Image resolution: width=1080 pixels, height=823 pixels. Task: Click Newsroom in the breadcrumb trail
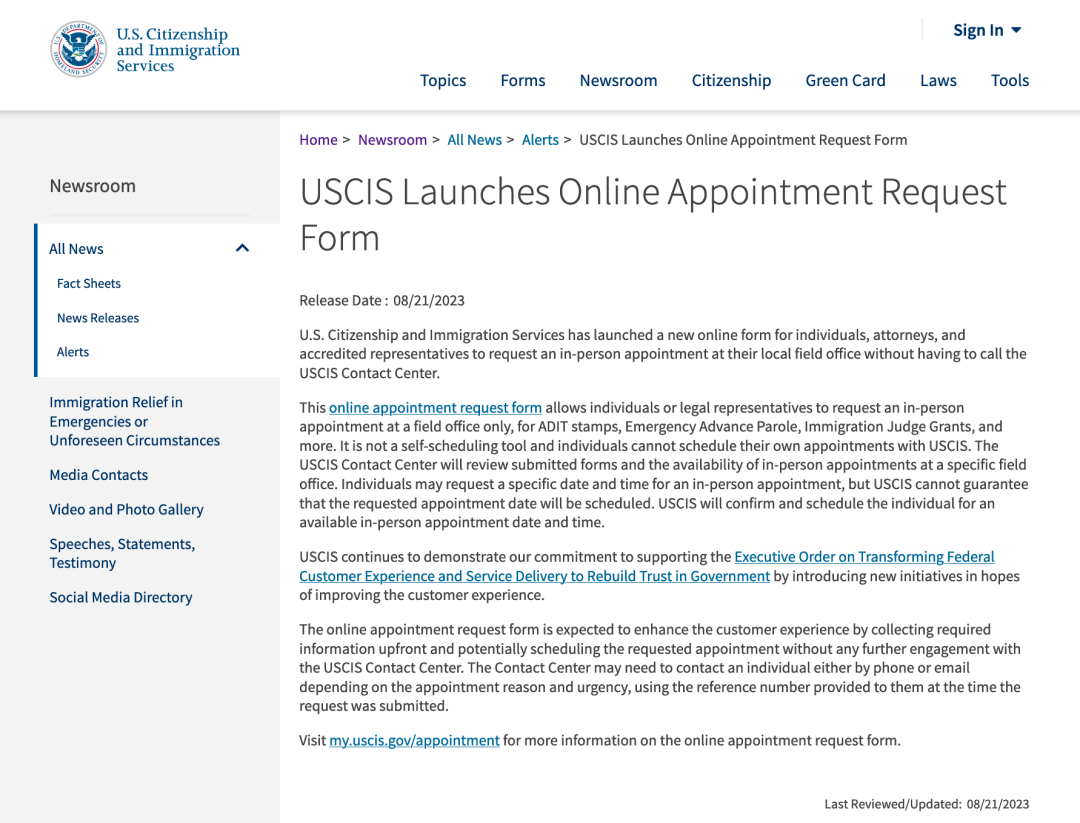pyautogui.click(x=393, y=140)
